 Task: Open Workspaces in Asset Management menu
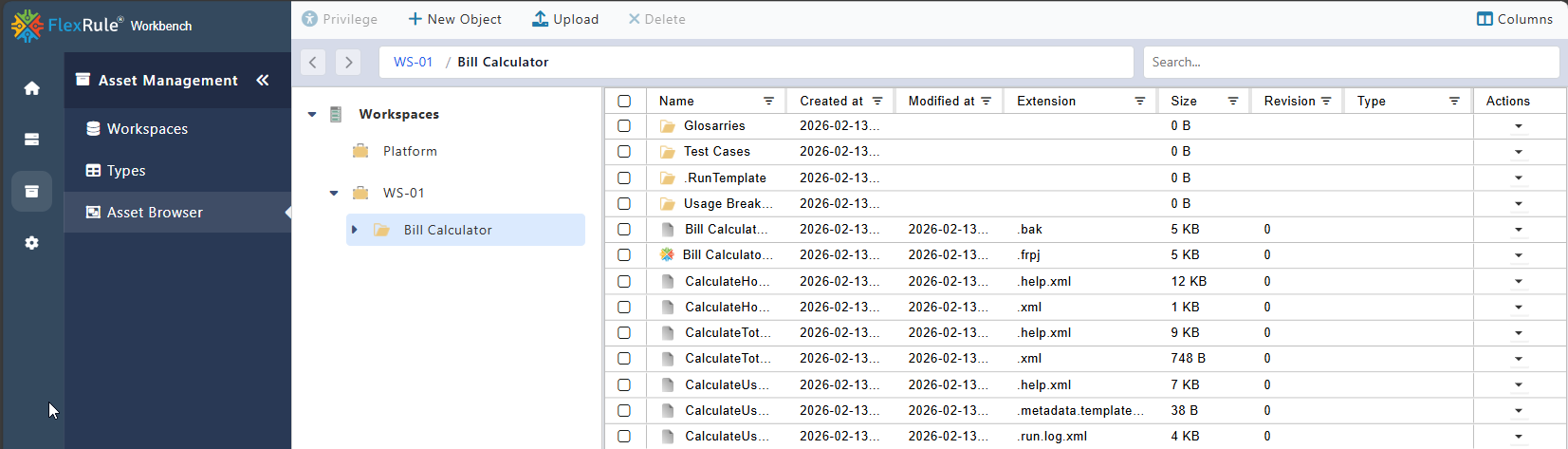[x=177, y=129]
